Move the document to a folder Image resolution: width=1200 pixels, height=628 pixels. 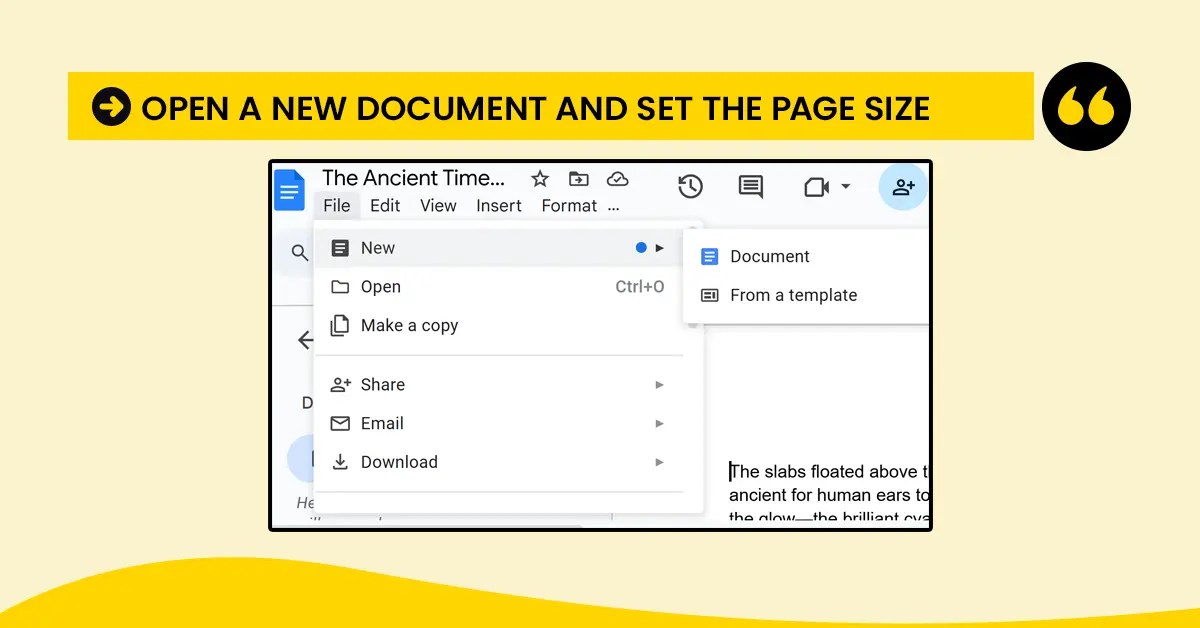(x=578, y=178)
